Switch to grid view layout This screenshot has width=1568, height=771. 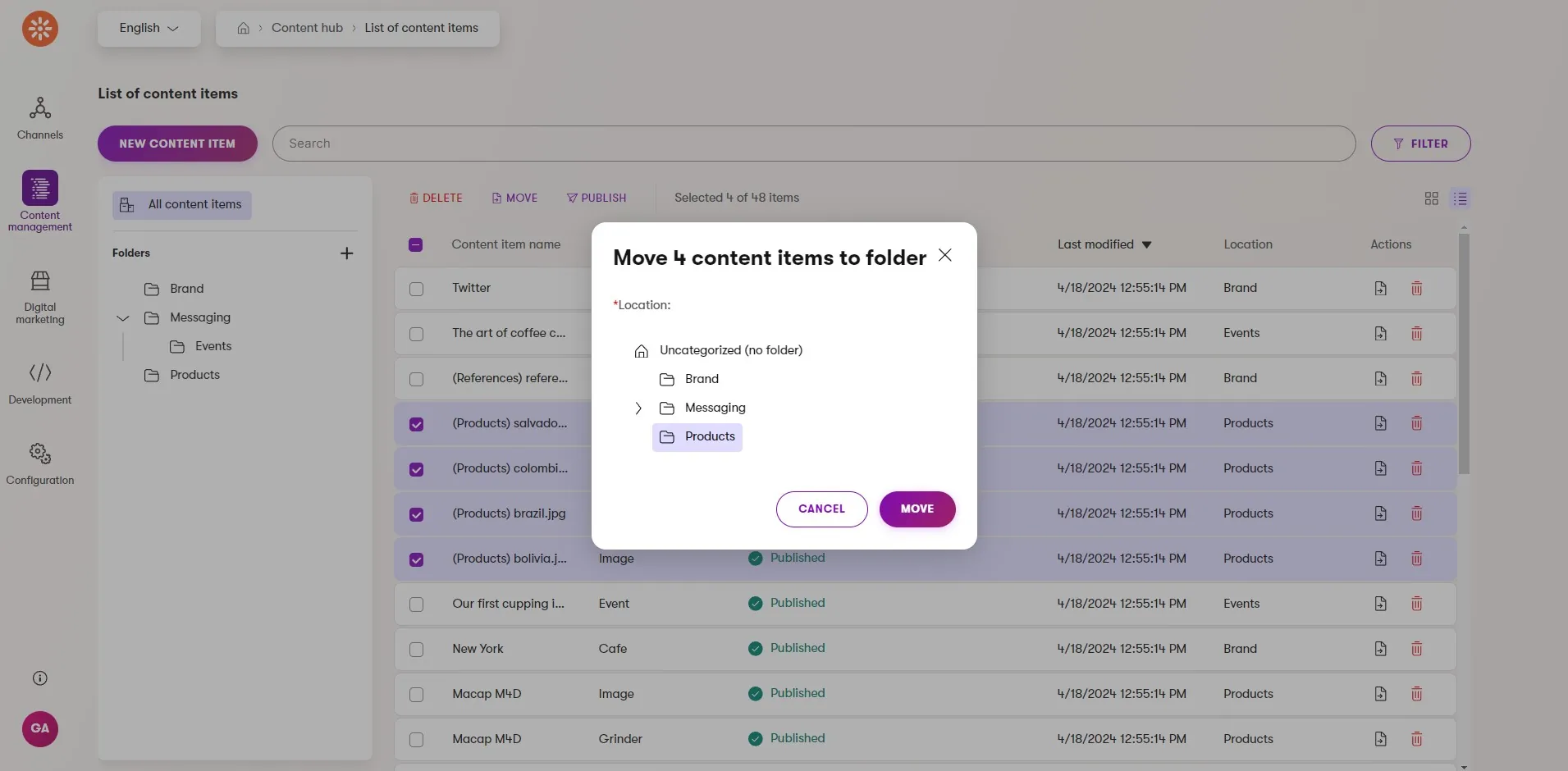point(1431,198)
